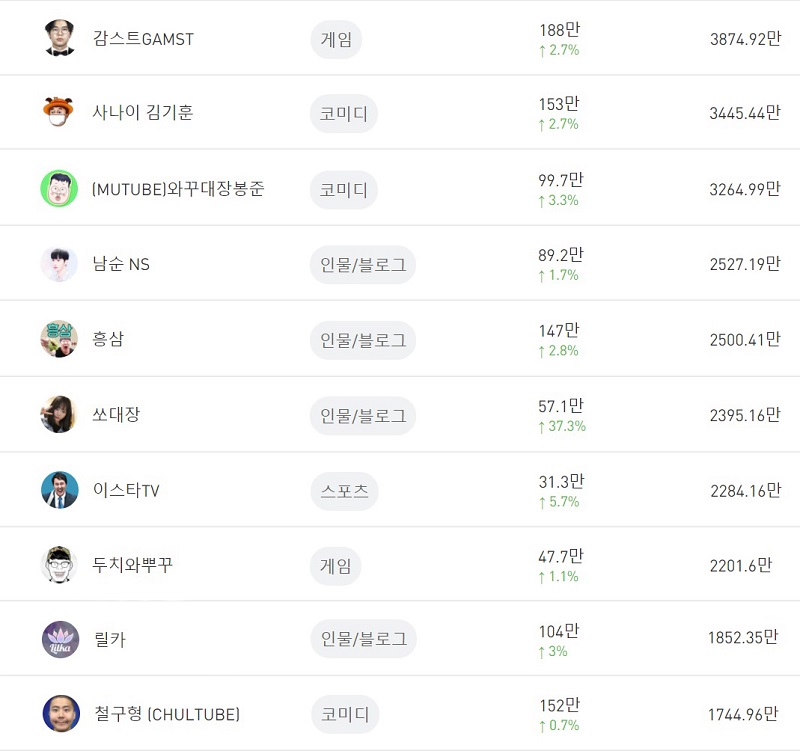This screenshot has width=800, height=751.
Task: Click the 게임 tag on 두치와뿌꾸 row
Action: [336, 566]
